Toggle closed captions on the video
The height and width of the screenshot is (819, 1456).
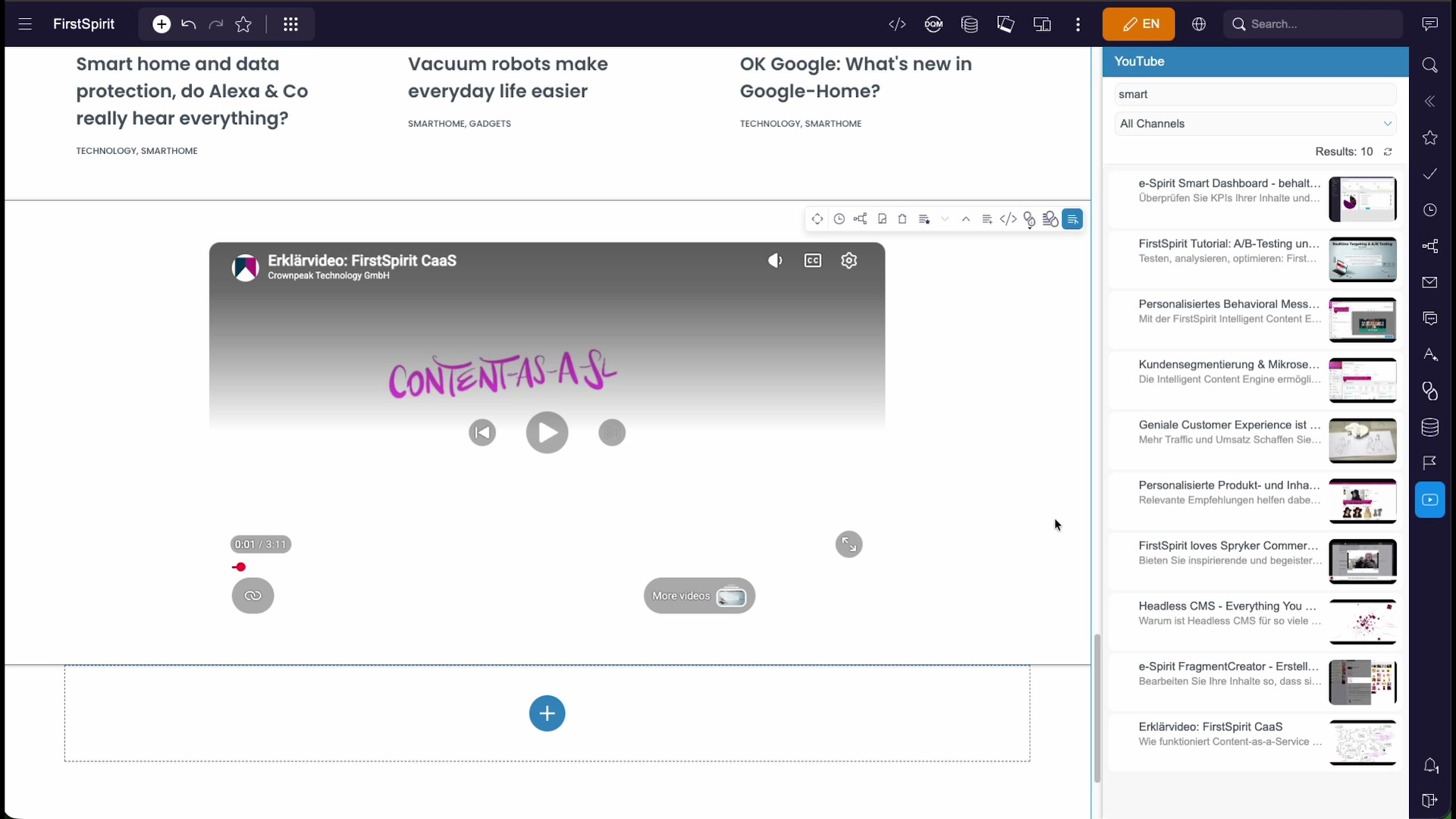coord(812,261)
